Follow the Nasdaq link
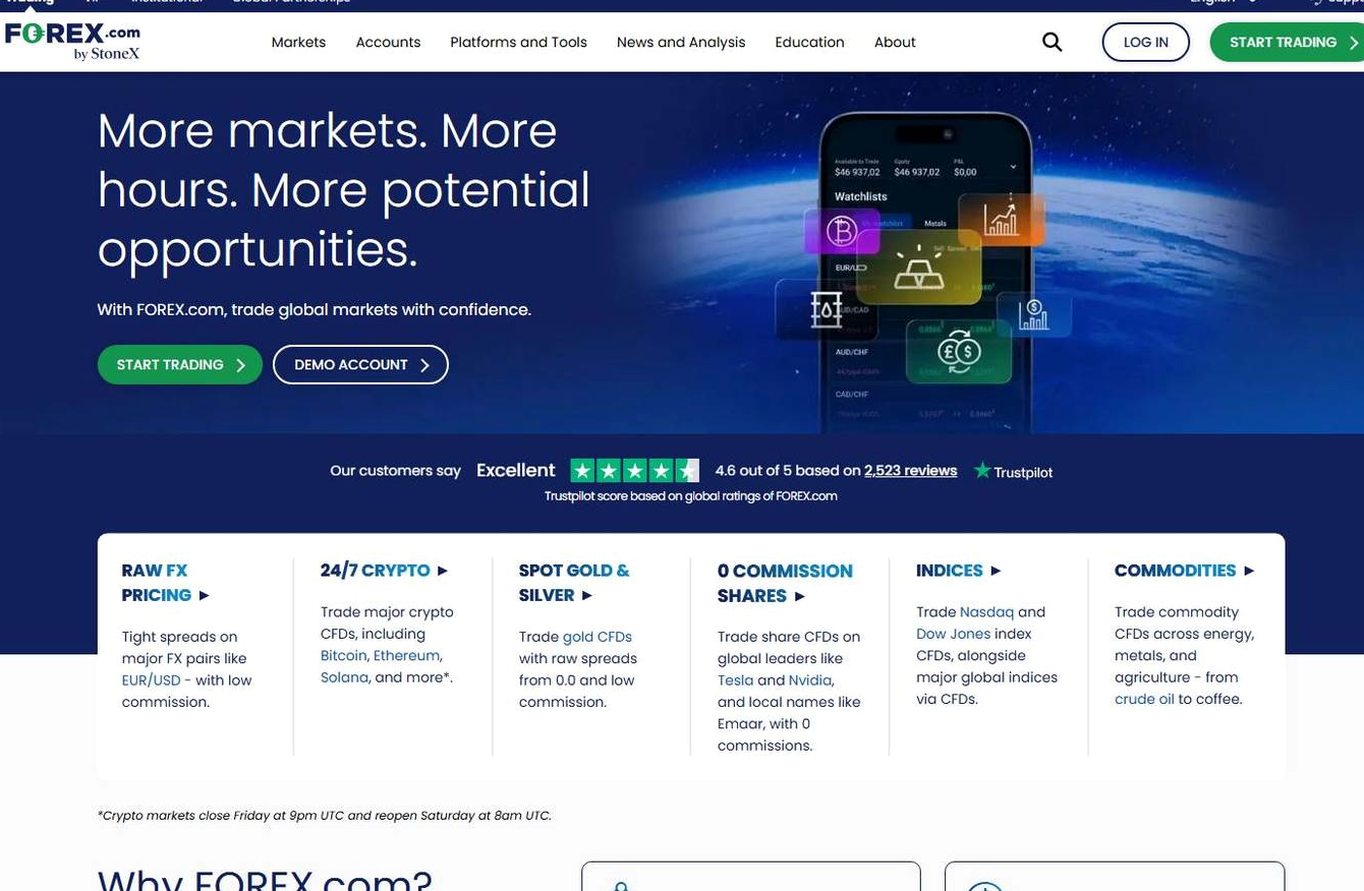This screenshot has width=1364, height=891. (987, 612)
